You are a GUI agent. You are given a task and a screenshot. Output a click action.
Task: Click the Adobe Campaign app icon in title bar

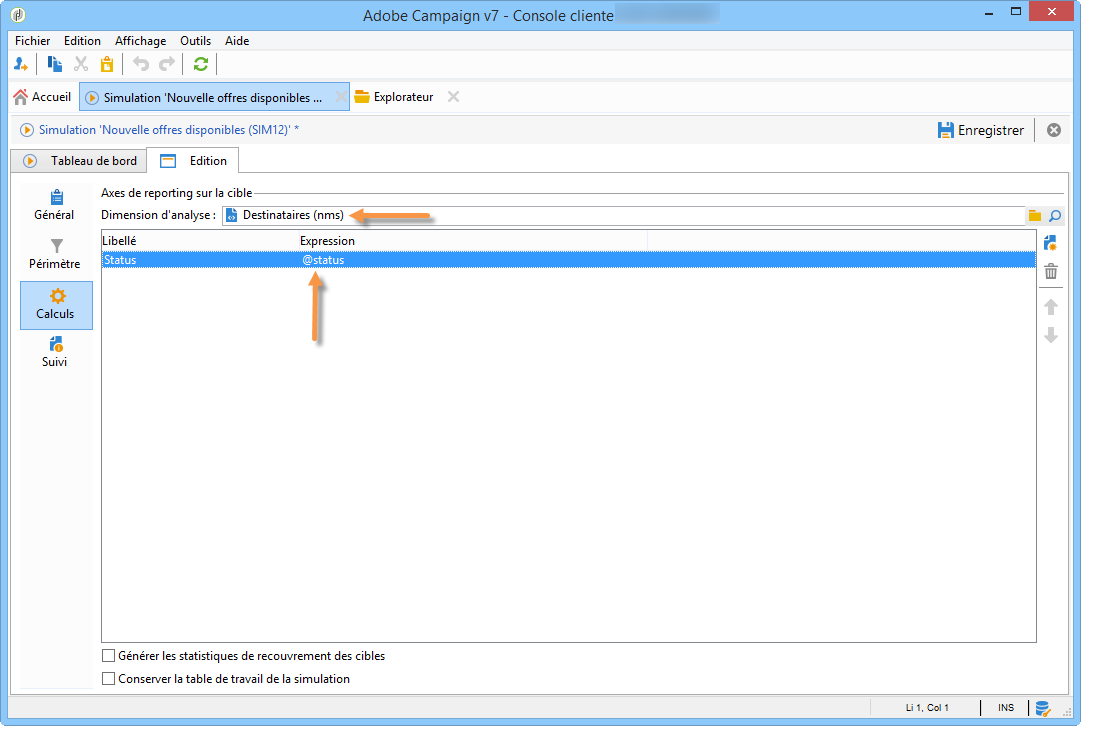(18, 15)
